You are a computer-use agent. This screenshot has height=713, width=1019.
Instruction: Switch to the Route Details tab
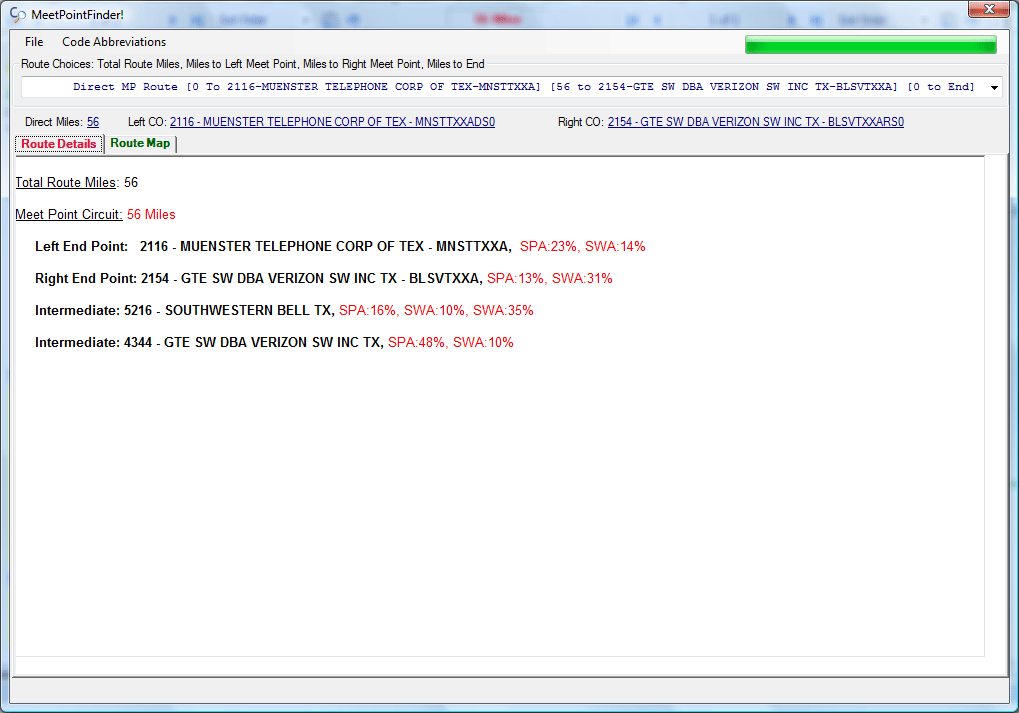pos(59,144)
